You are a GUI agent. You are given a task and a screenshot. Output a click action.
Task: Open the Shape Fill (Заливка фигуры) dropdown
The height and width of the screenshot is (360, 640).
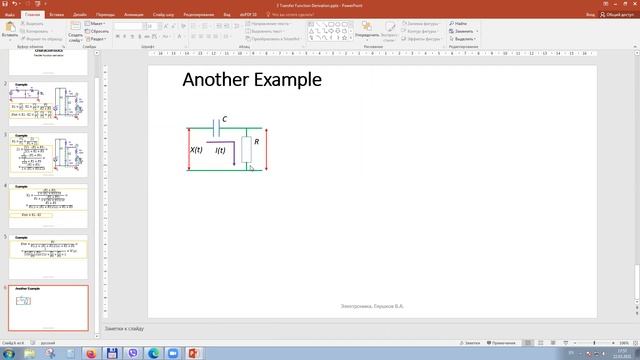(x=421, y=24)
